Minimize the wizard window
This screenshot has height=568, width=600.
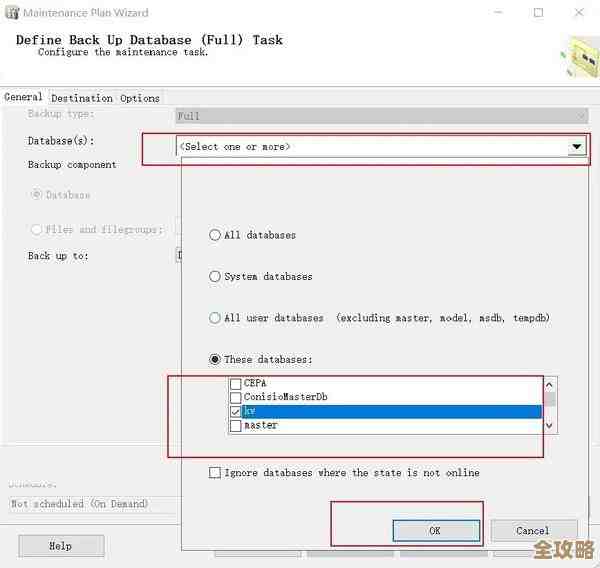(498, 13)
